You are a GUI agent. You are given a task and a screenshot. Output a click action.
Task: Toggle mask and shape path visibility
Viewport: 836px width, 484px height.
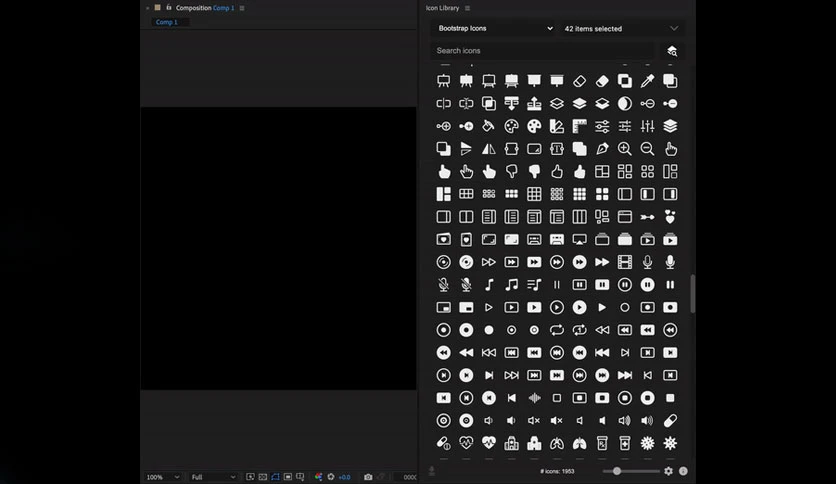pos(275,477)
